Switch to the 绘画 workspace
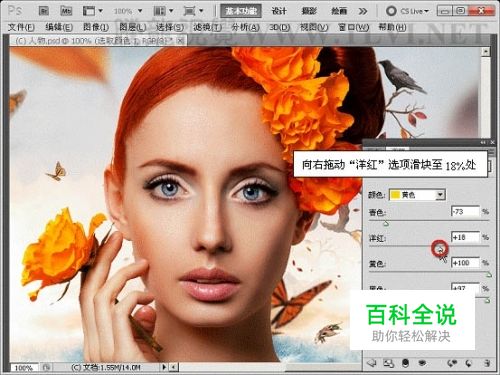 (x=339, y=11)
